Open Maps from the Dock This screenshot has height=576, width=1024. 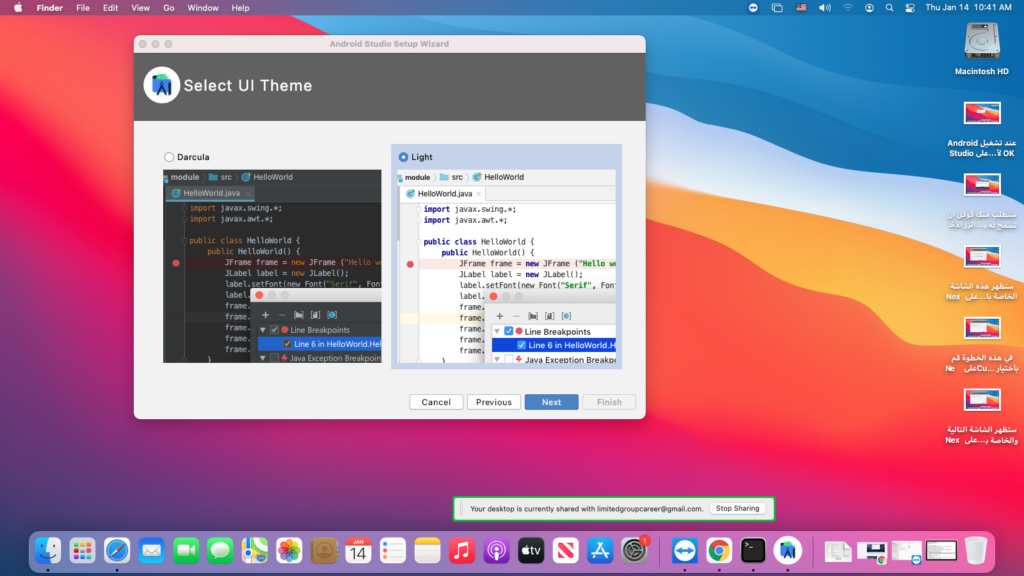255,551
